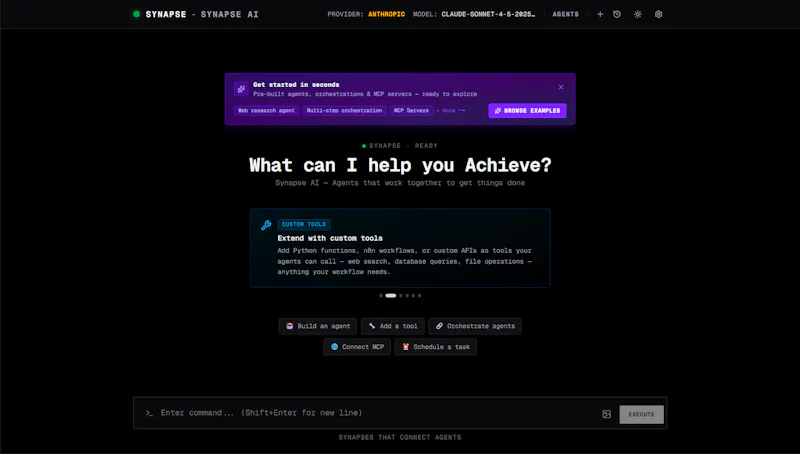Click the plus new session icon
Image resolution: width=800 pixels, height=454 pixels.
click(600, 14)
